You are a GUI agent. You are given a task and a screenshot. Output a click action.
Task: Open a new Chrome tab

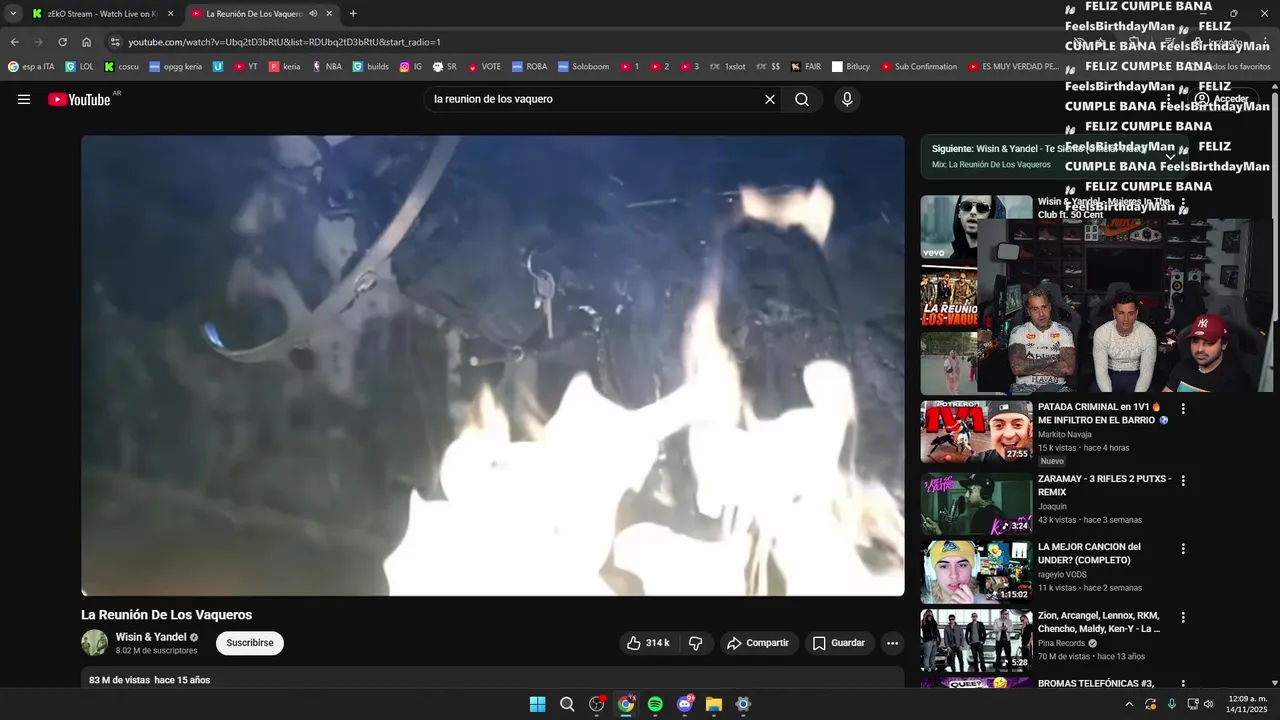[x=353, y=14]
